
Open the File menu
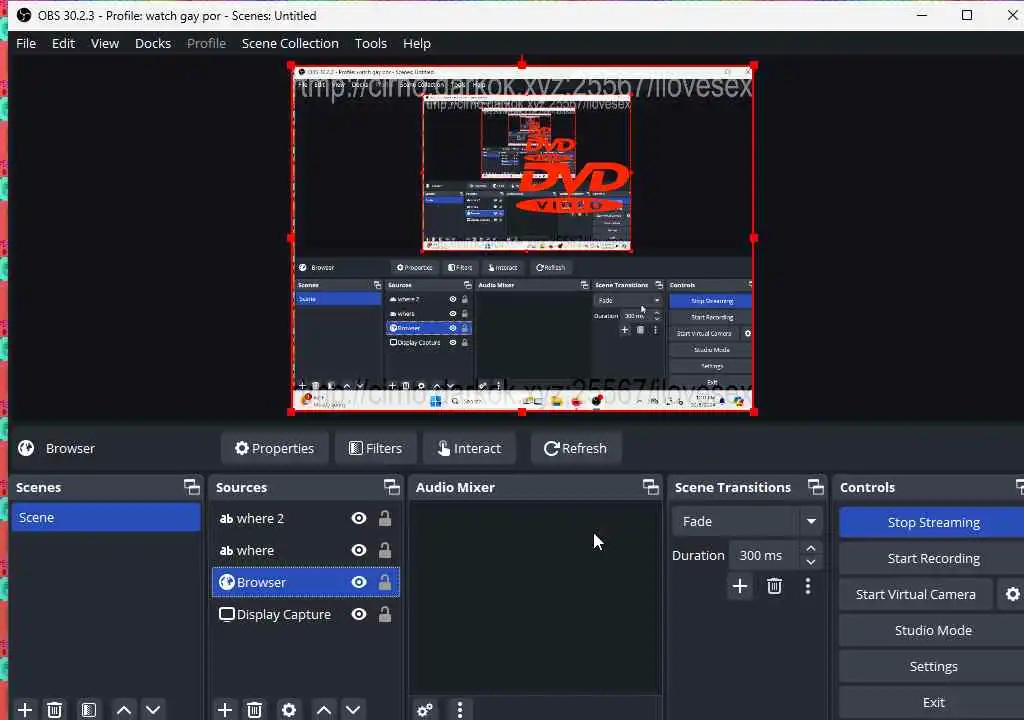[x=25, y=43]
